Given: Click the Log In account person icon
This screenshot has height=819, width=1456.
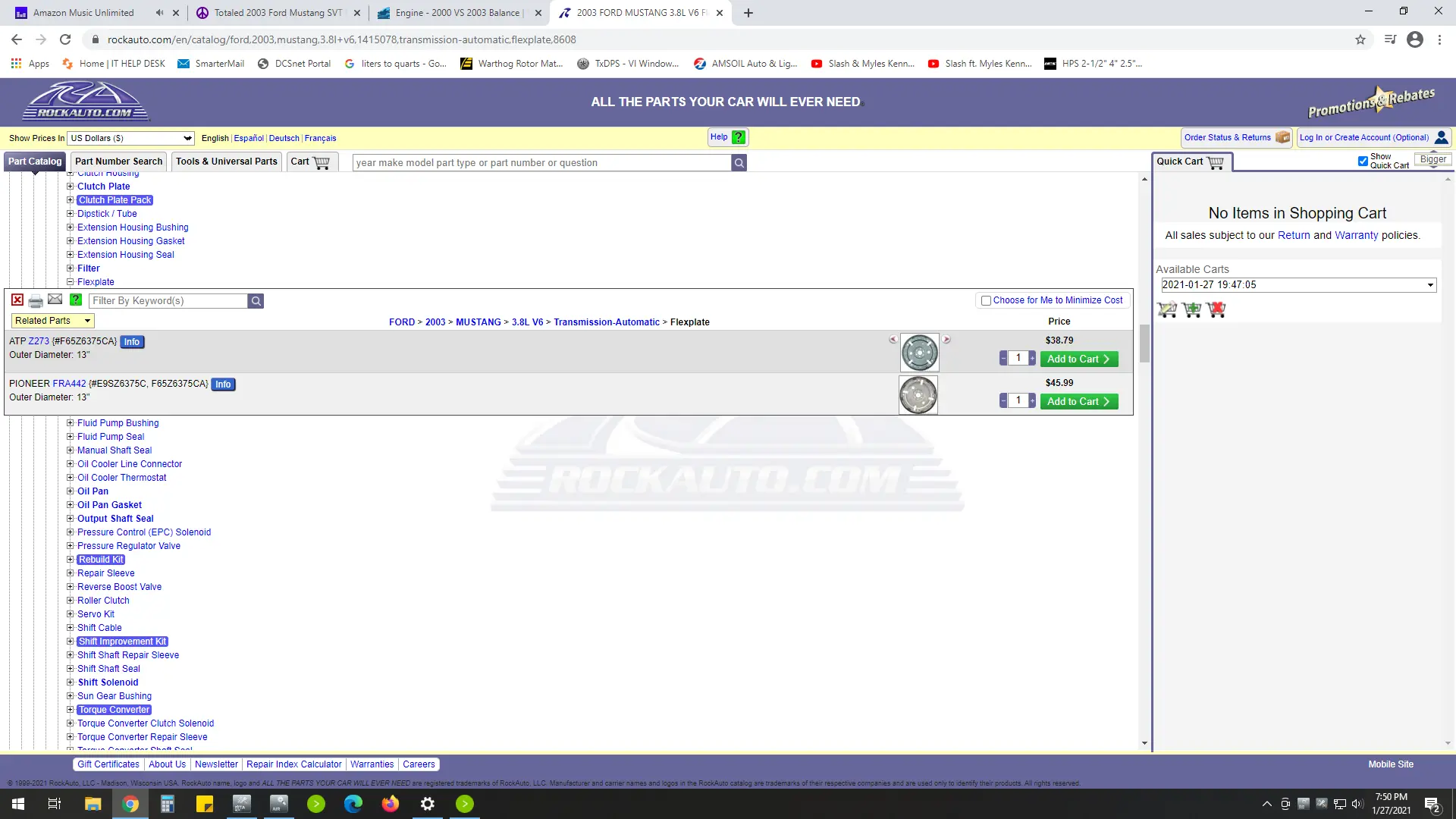Looking at the screenshot, I should (x=1442, y=137).
